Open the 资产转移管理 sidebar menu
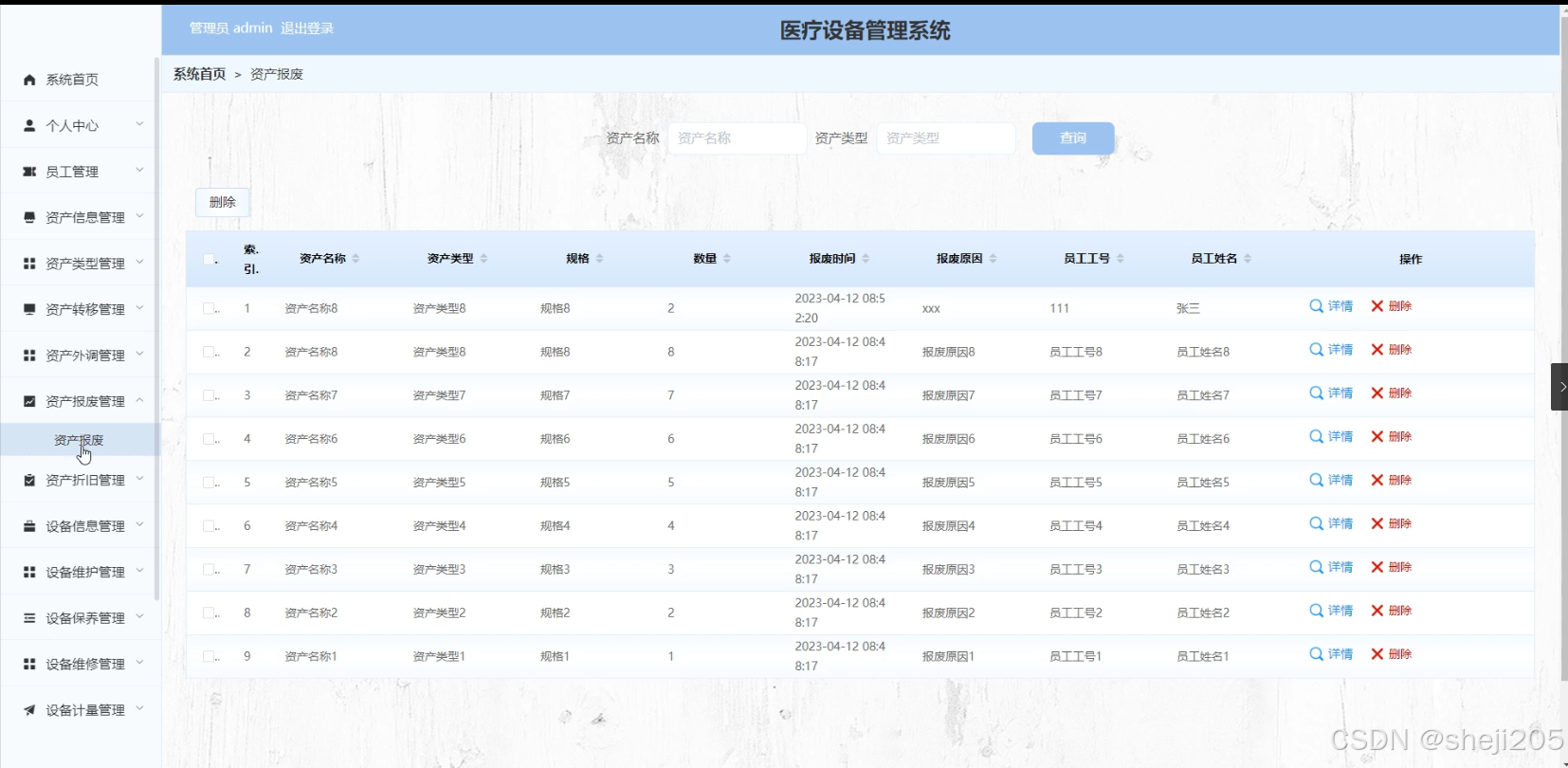This screenshot has height=768, width=1568. [79, 309]
